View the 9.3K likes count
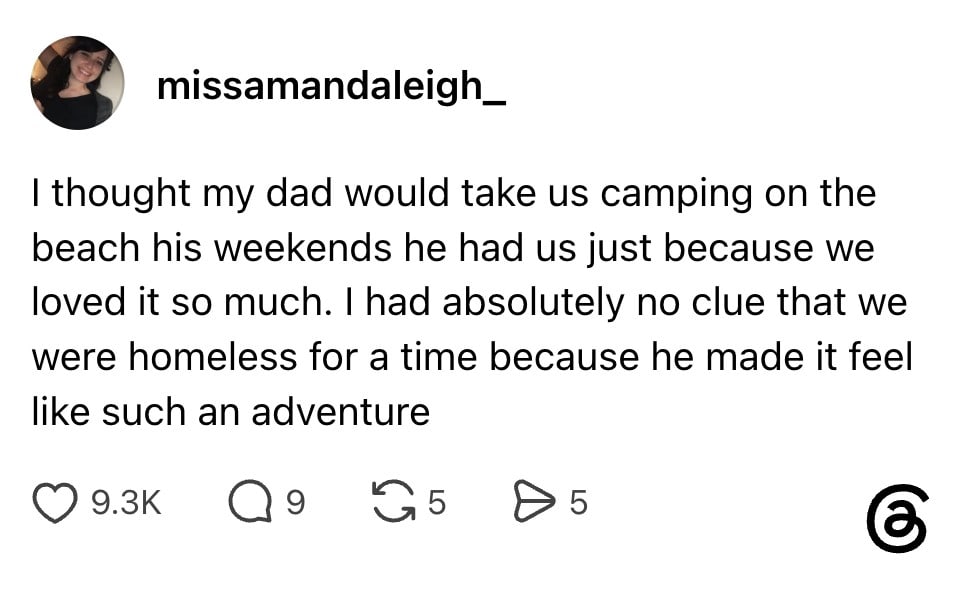The width and height of the screenshot is (963, 591). 126,503
